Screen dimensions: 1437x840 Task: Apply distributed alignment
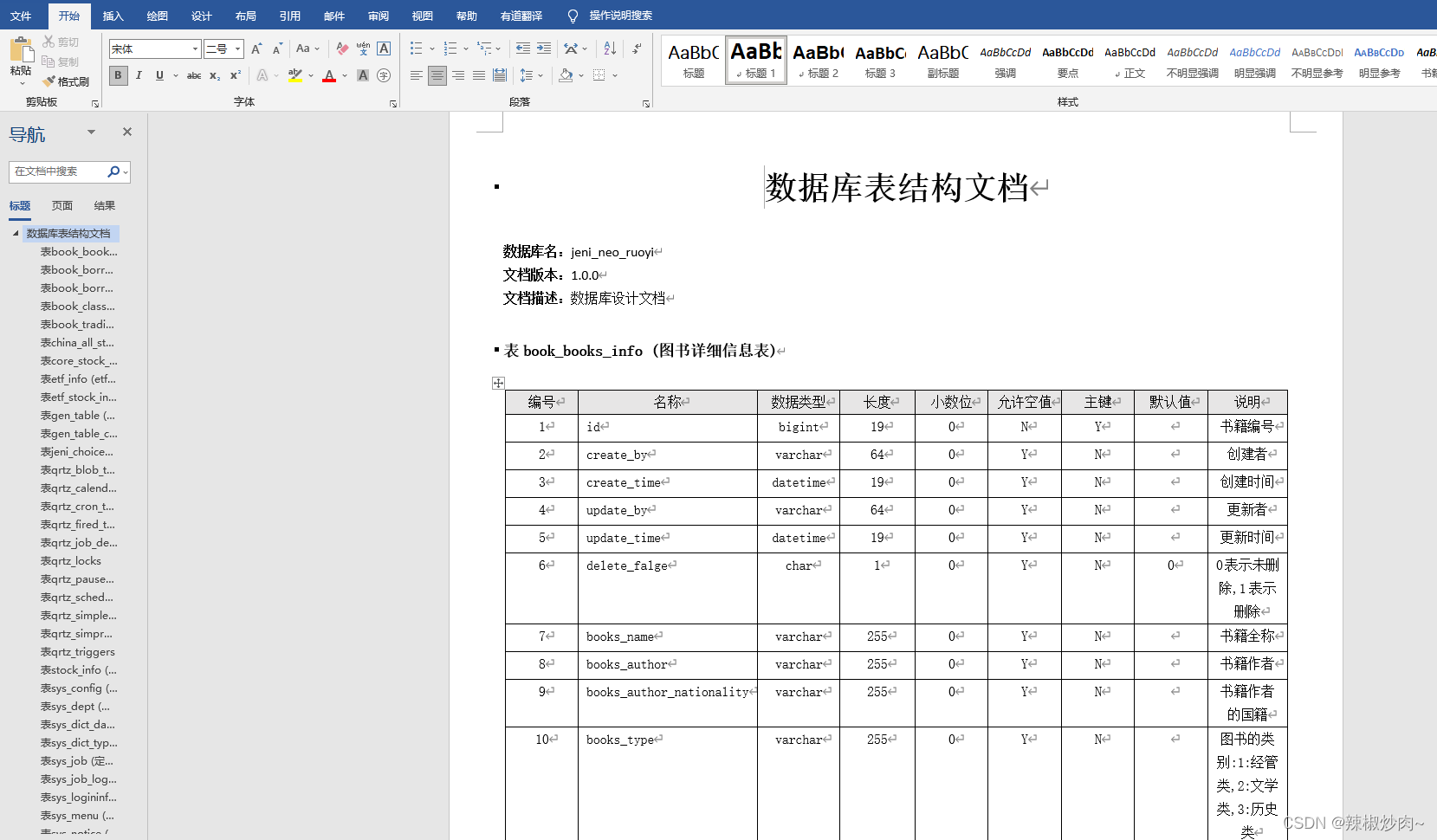(x=500, y=75)
